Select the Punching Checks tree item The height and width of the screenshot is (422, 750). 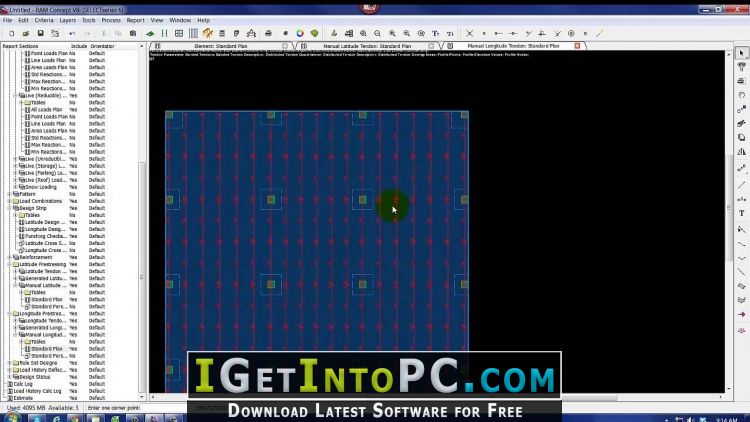(45, 236)
